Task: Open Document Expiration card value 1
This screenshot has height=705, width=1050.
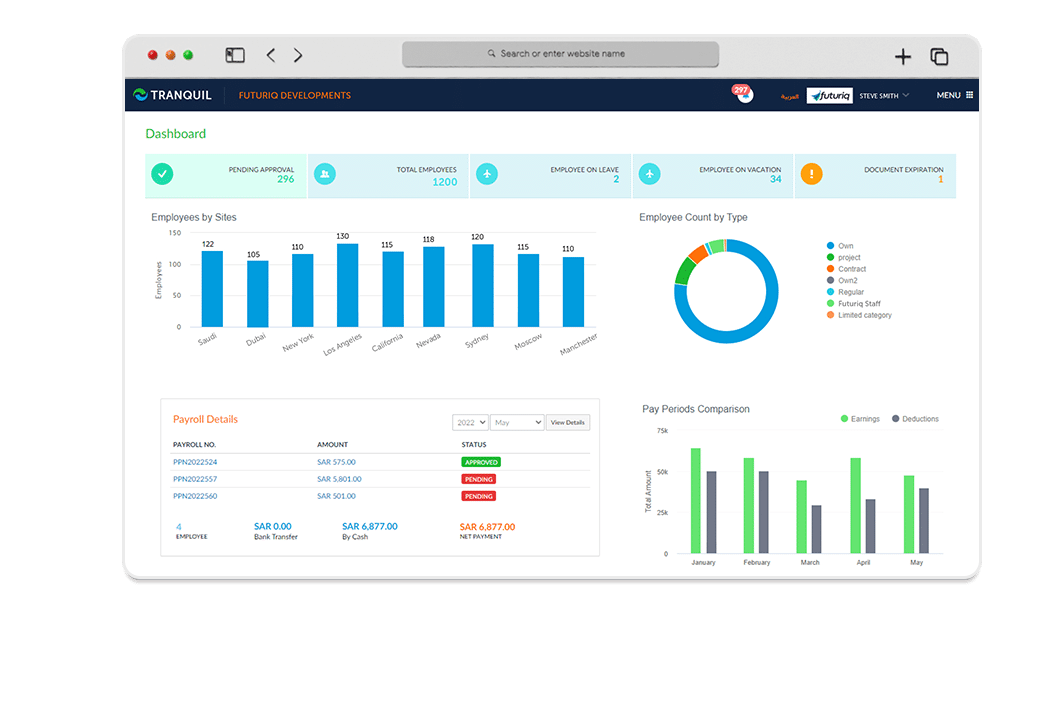Action: click(x=941, y=179)
